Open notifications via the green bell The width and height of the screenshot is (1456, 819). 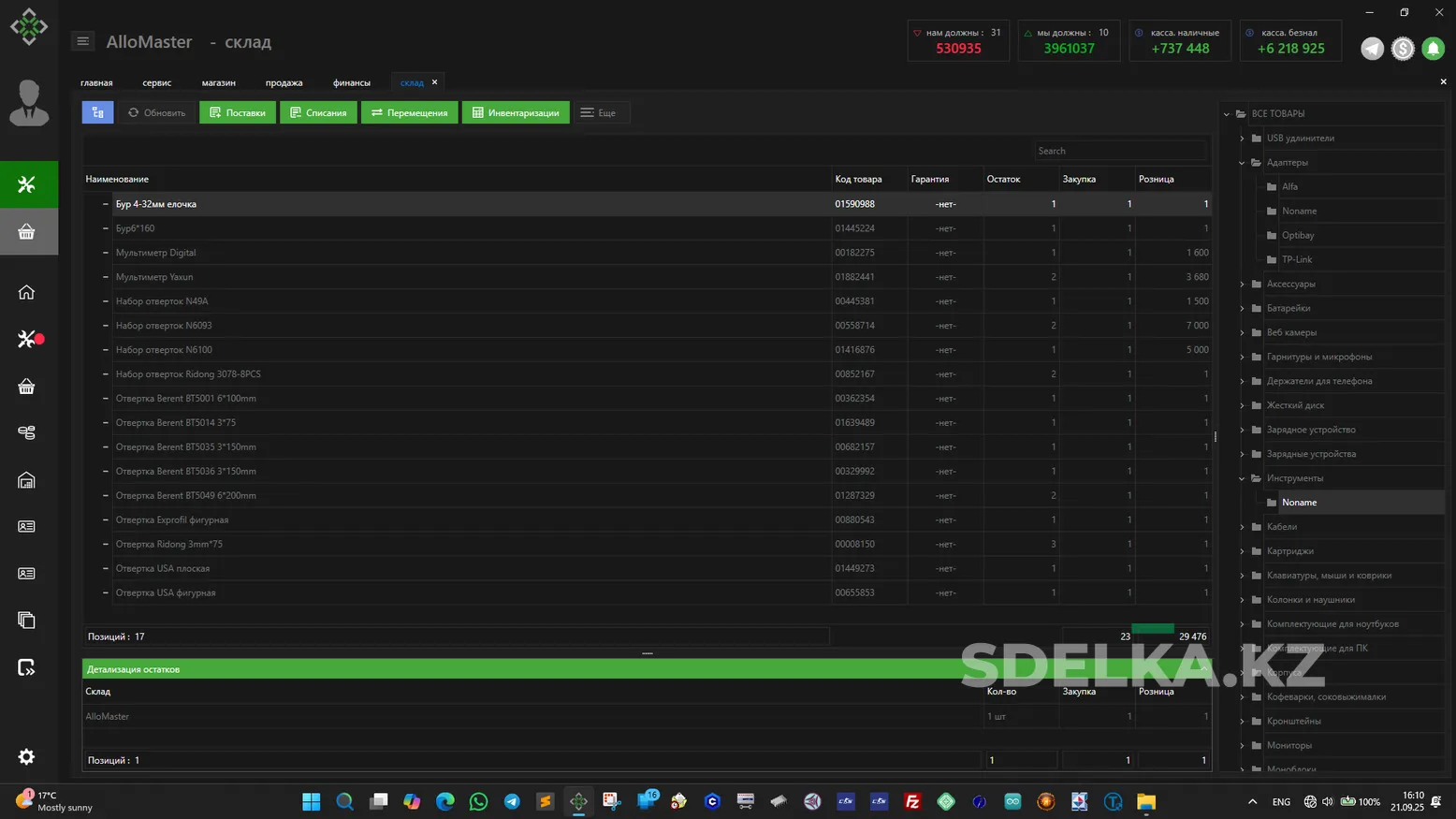coord(1433,49)
